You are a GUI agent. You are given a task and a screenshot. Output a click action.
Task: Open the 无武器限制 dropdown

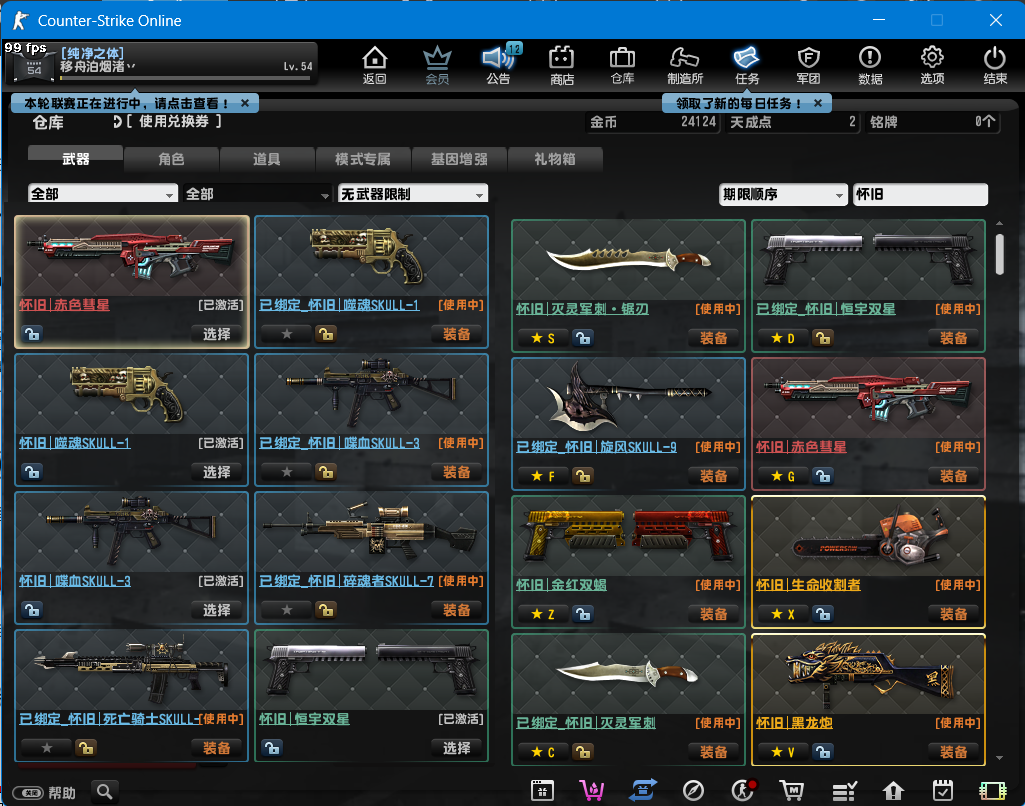pos(412,194)
